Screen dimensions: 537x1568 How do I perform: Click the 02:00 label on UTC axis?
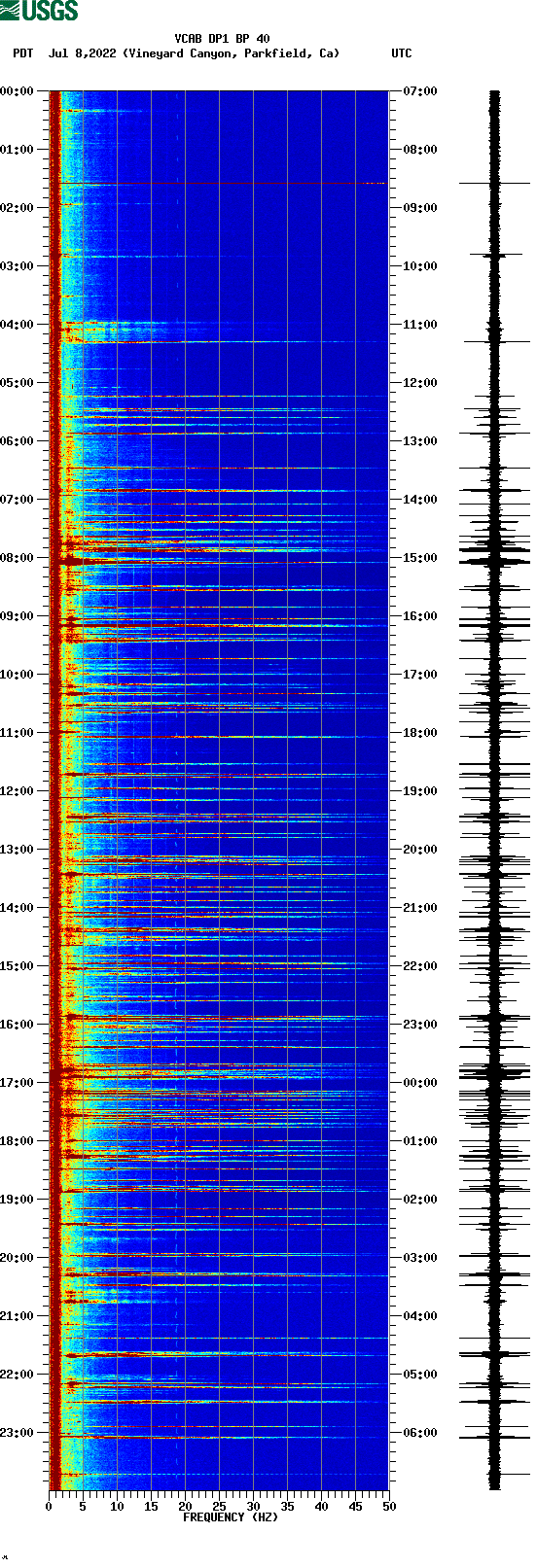pyautogui.click(x=420, y=1200)
